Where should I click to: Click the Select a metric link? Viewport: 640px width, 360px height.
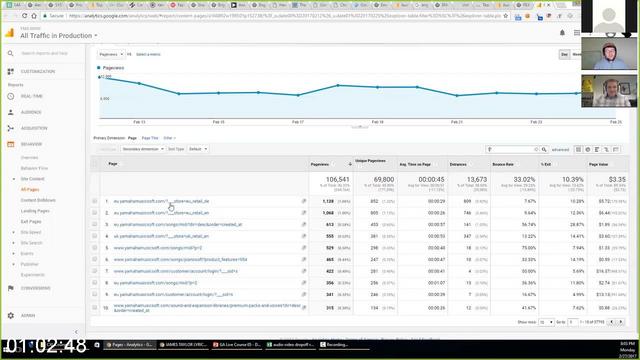(x=148, y=54)
